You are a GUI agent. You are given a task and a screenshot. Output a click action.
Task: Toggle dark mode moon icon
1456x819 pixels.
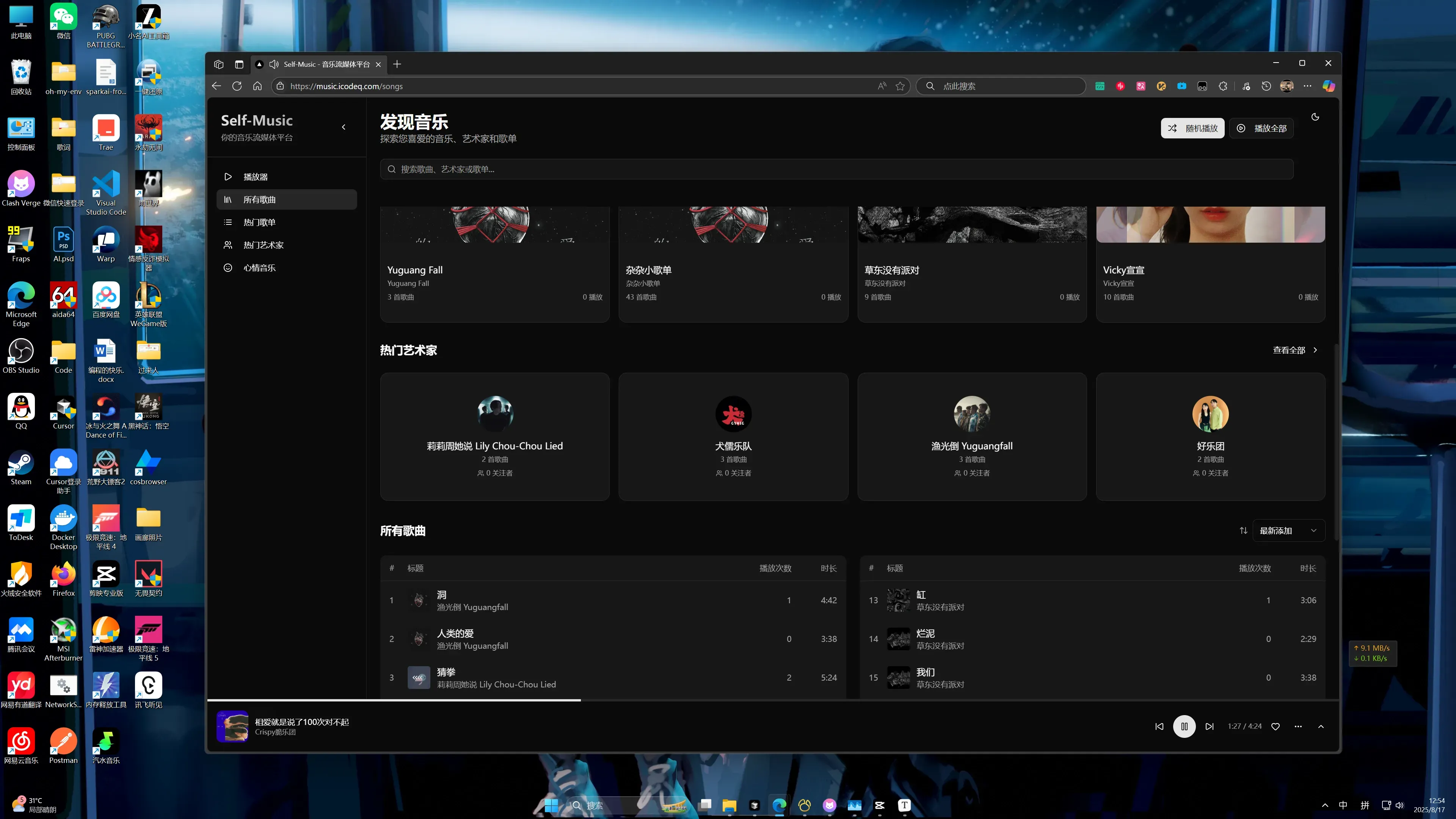coord(1315,117)
